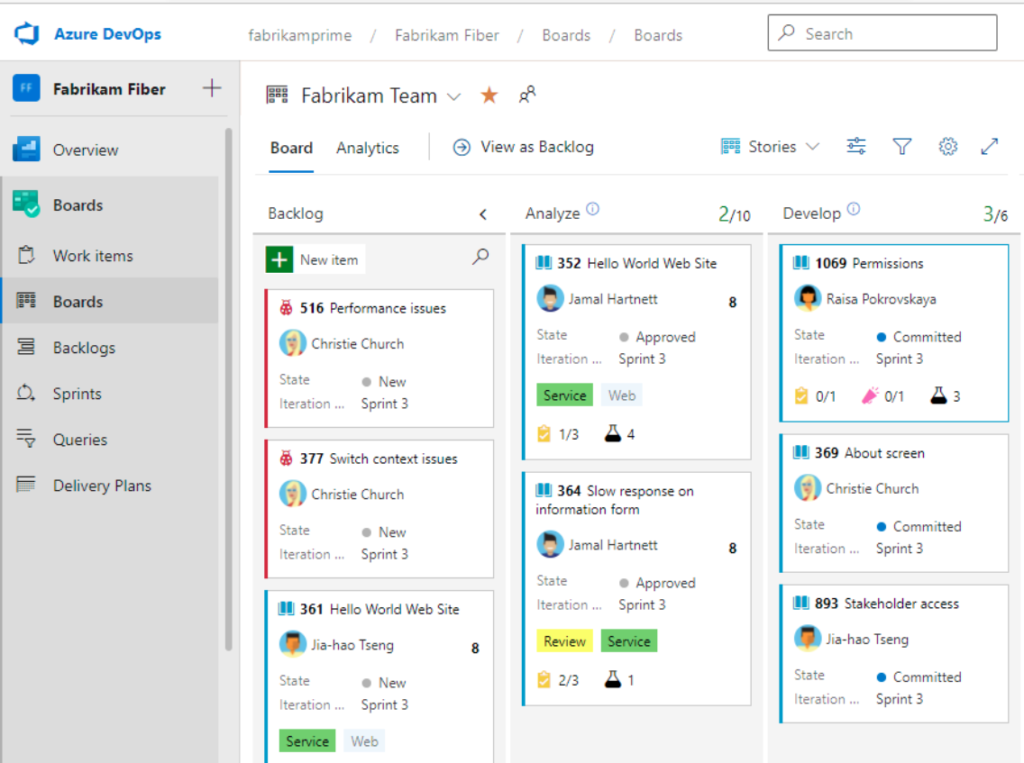Open board settings gear icon
Screen dimensions: 1024x763
[947, 147]
